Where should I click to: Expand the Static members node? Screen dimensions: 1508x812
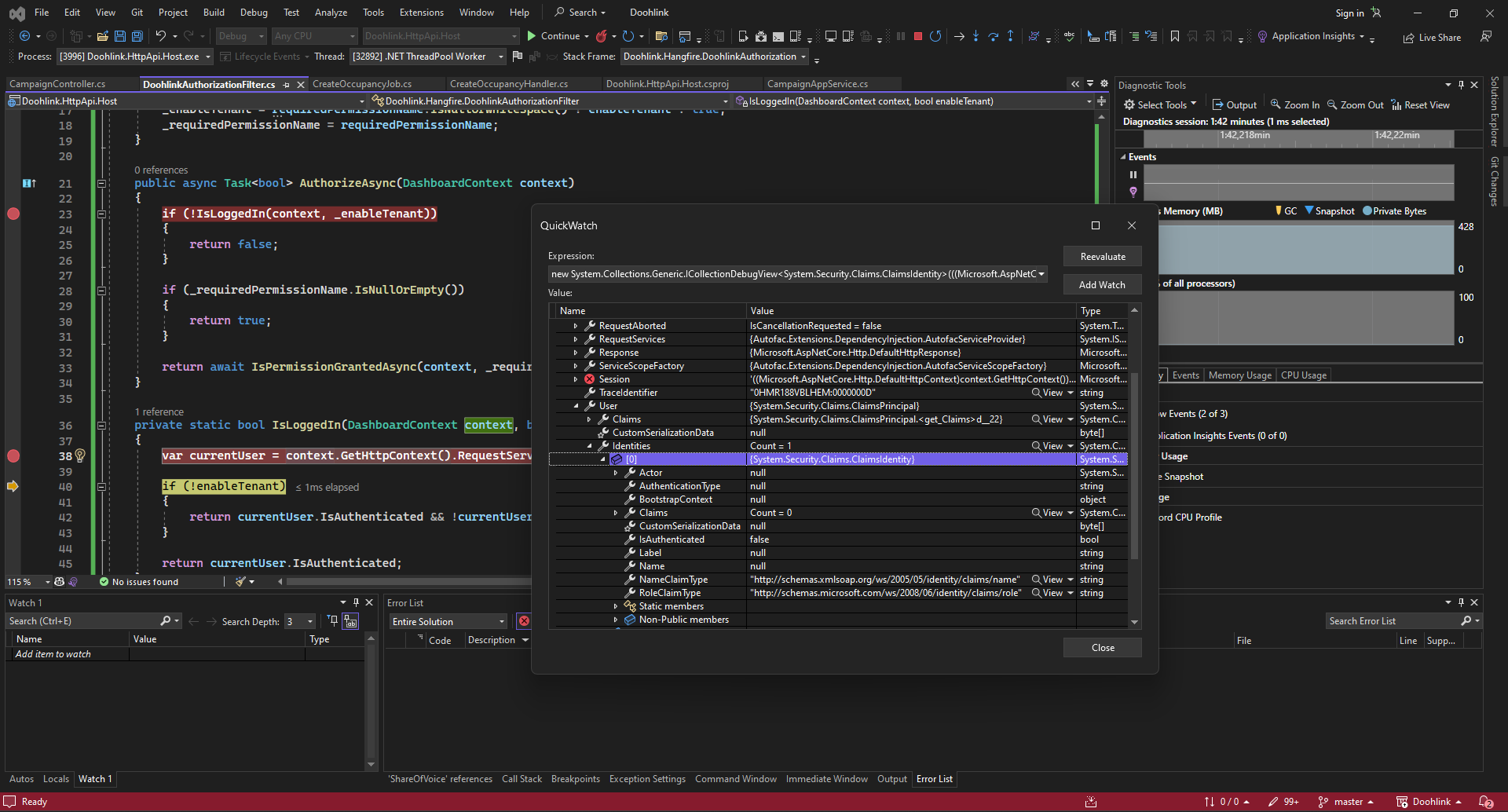click(616, 606)
